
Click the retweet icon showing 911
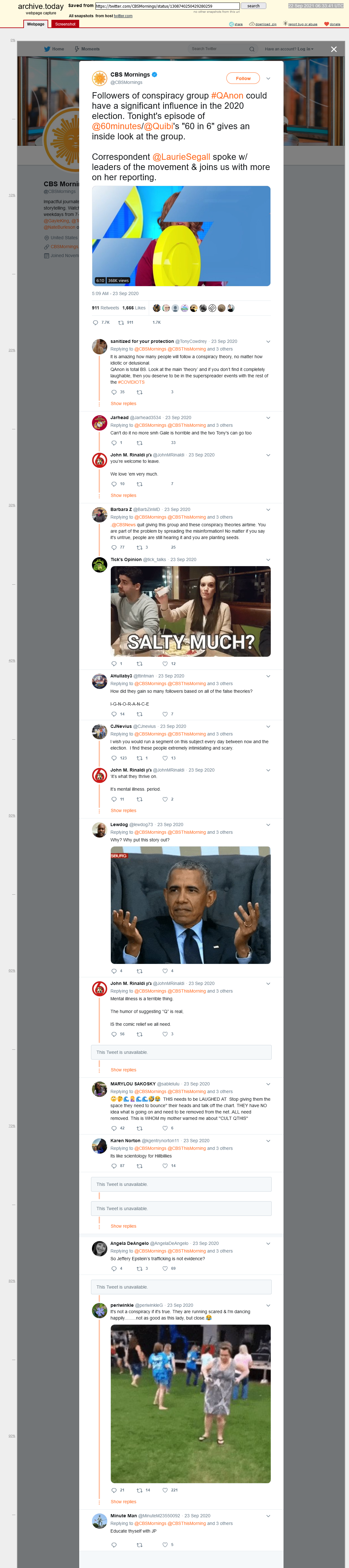click(x=121, y=322)
